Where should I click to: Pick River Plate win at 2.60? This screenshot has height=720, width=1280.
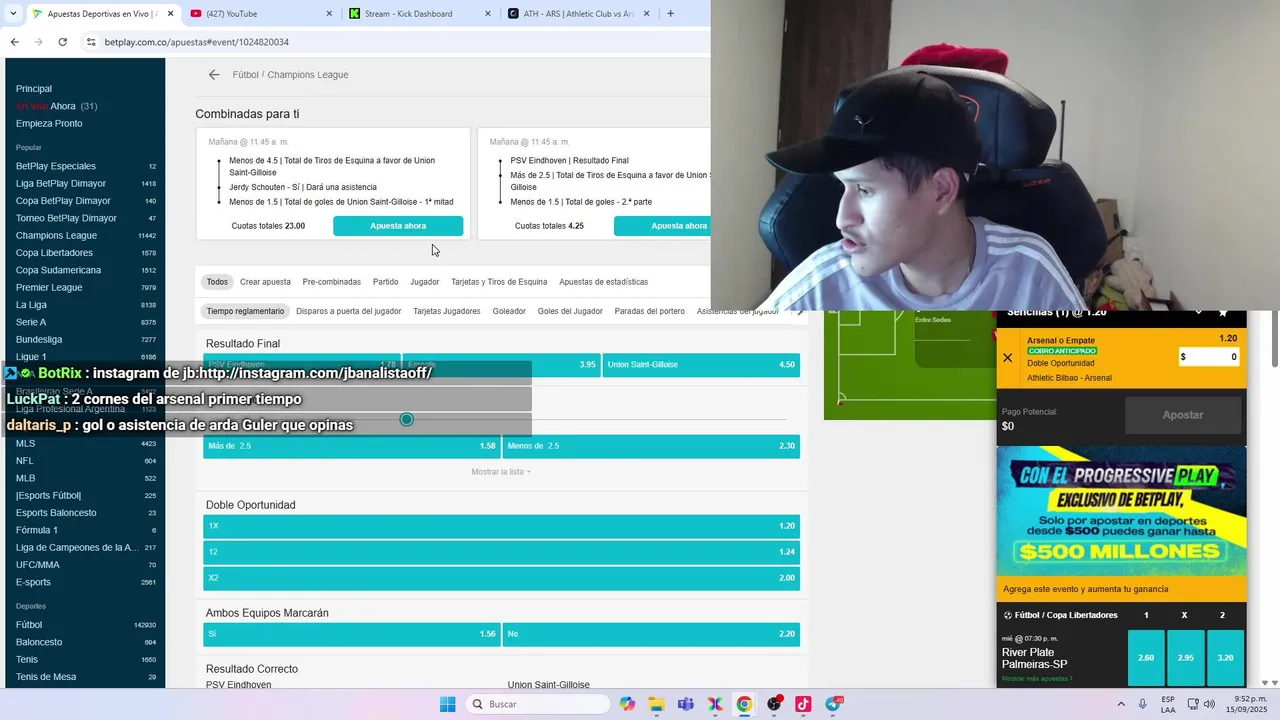click(x=1146, y=658)
